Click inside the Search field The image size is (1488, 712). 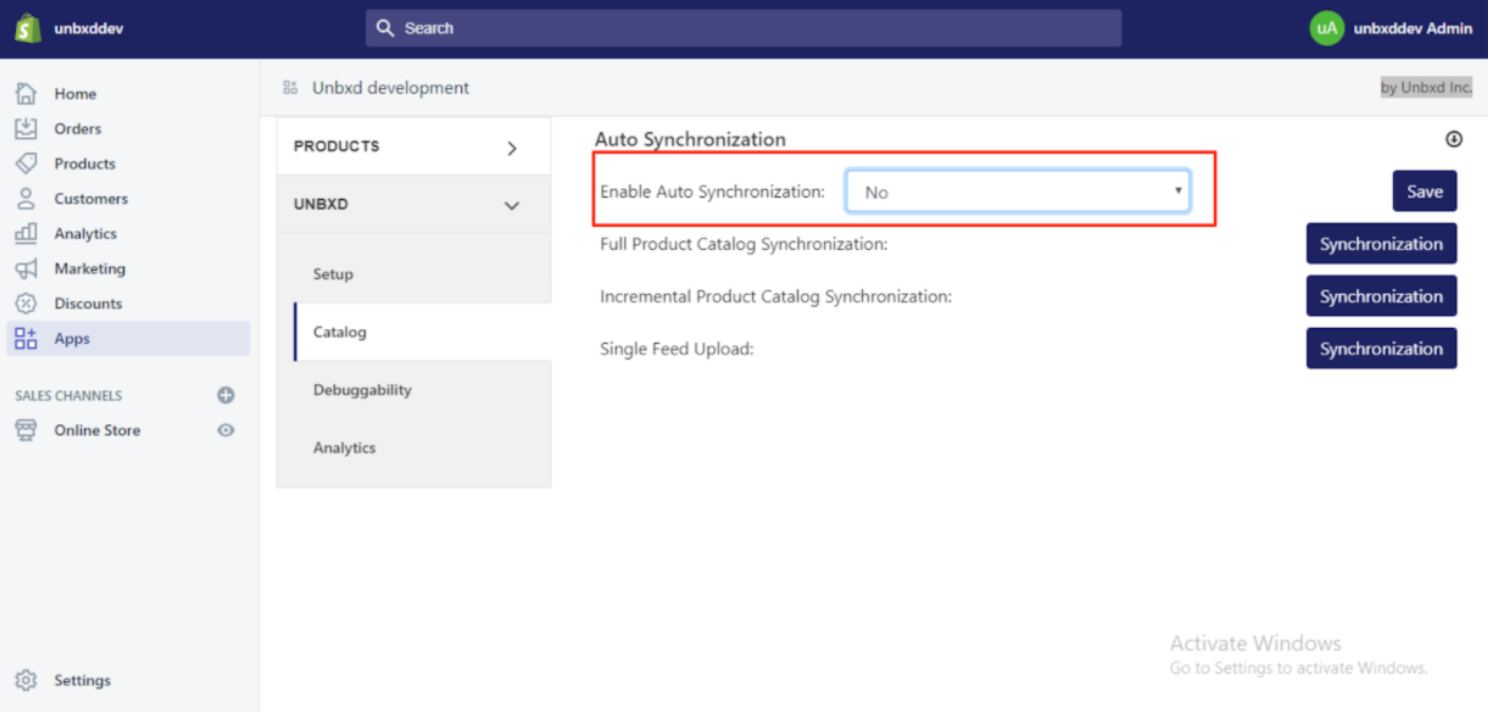[743, 28]
